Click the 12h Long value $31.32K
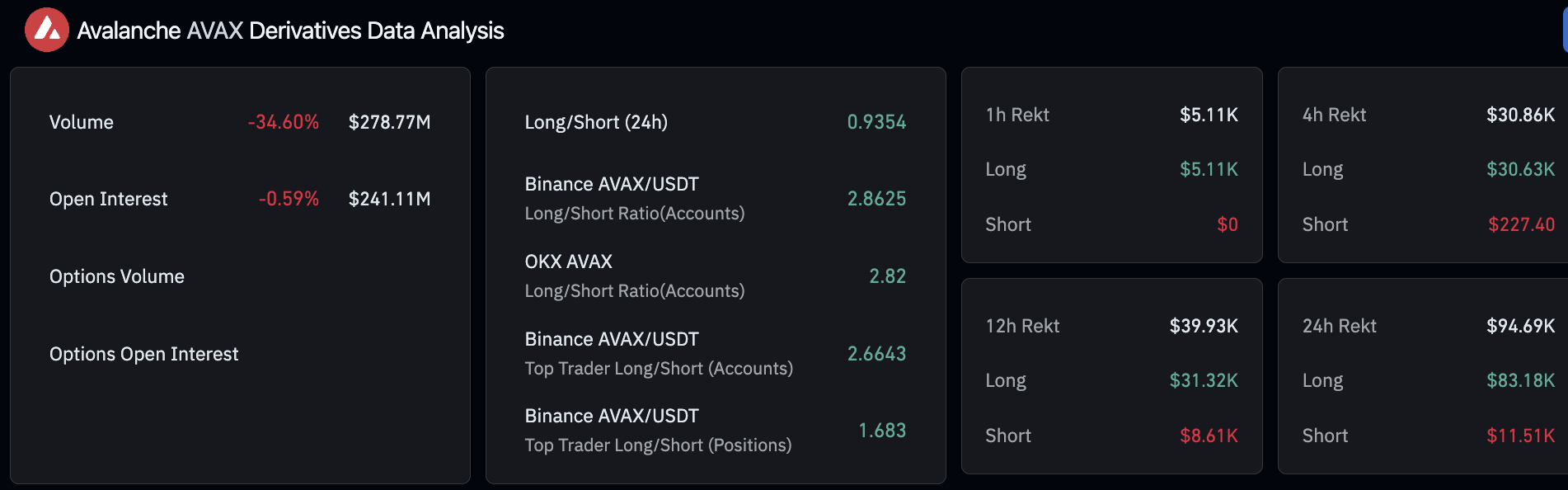 (1204, 380)
